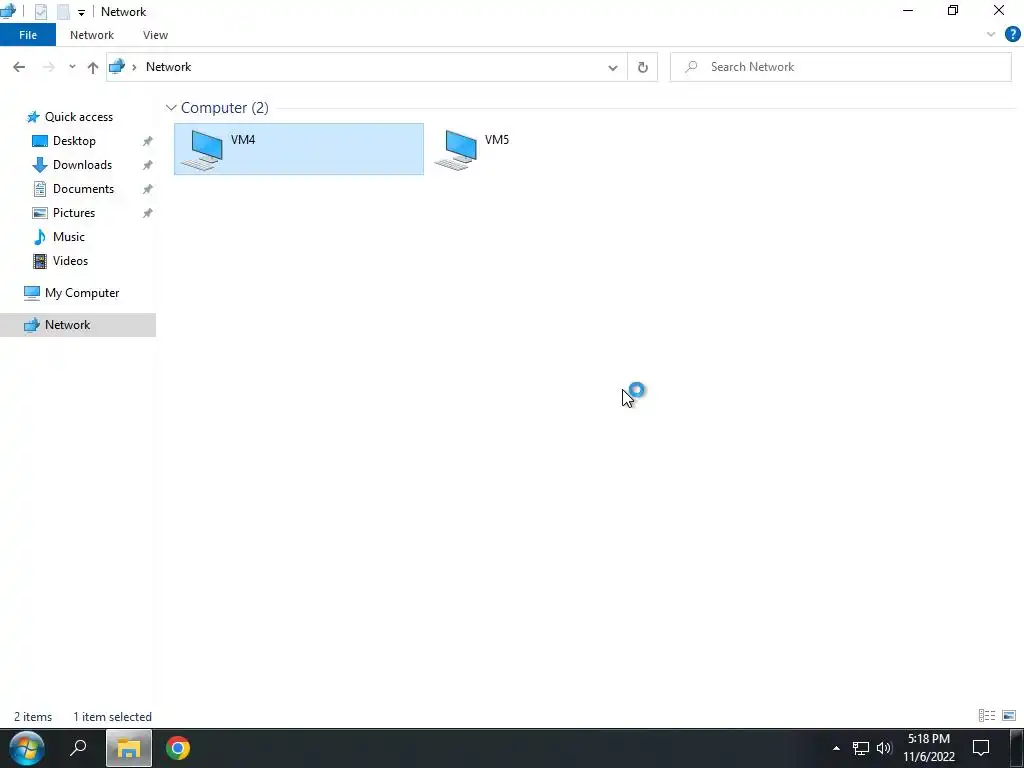This screenshot has height=768, width=1024.
Task: Click the Network path in address bar
Action: tap(168, 67)
